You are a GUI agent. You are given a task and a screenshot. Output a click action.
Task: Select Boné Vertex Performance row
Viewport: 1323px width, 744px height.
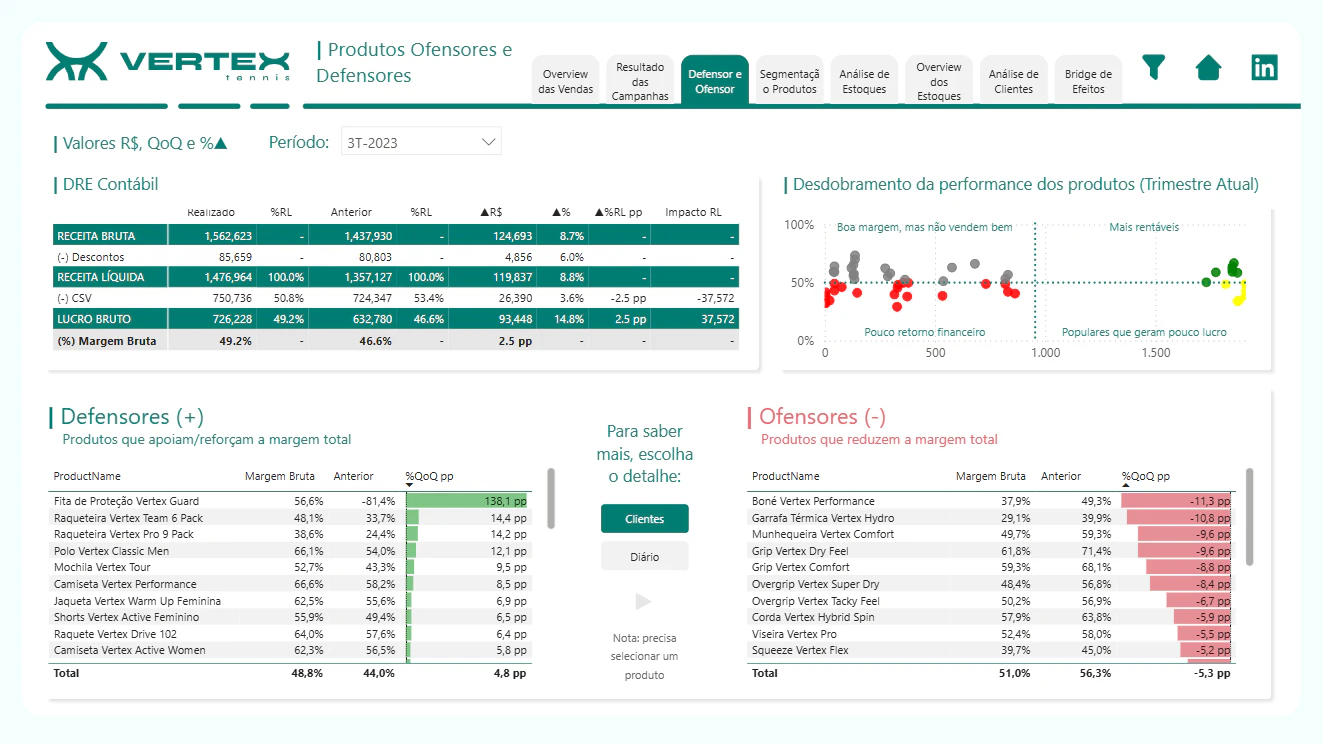point(991,501)
